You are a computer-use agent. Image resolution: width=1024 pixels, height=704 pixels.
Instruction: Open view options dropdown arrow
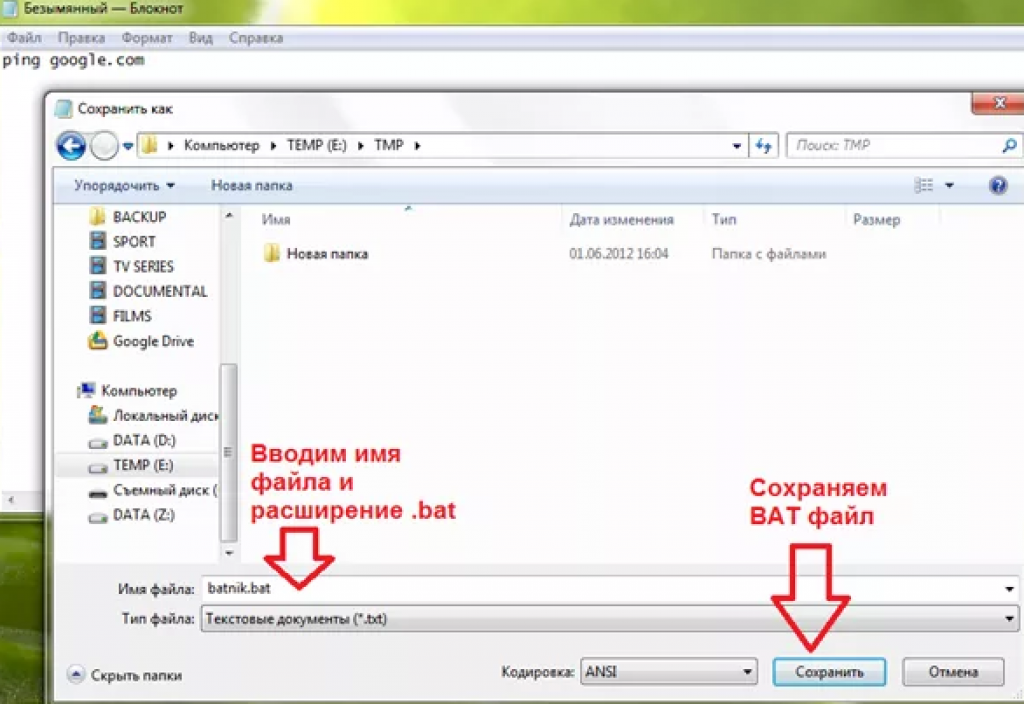950,185
